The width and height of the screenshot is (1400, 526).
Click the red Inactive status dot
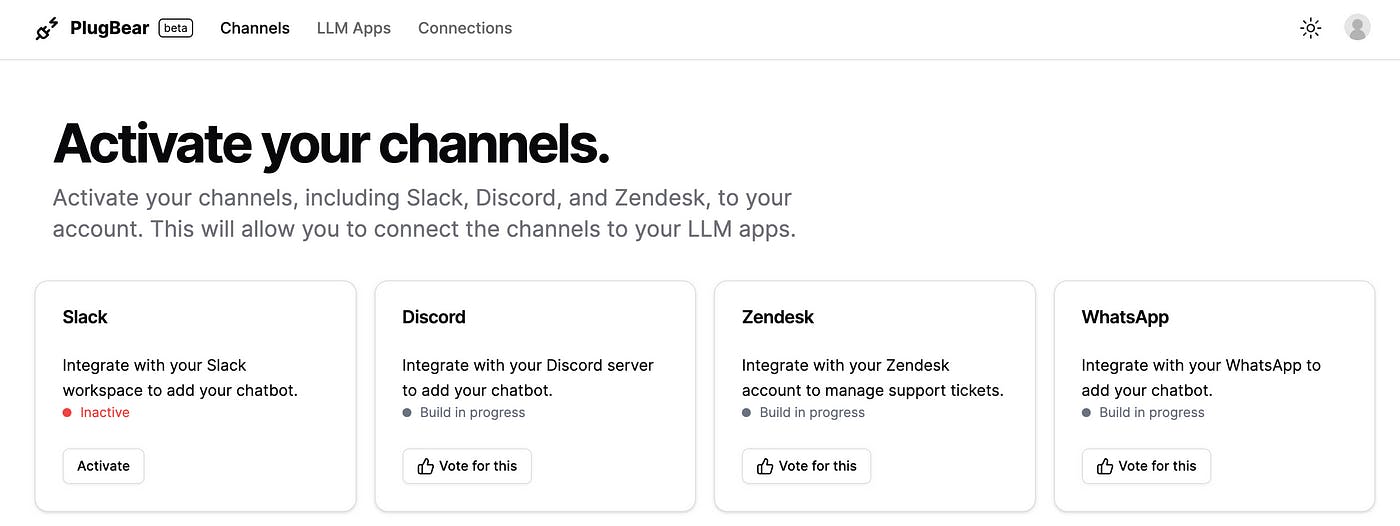(67, 412)
